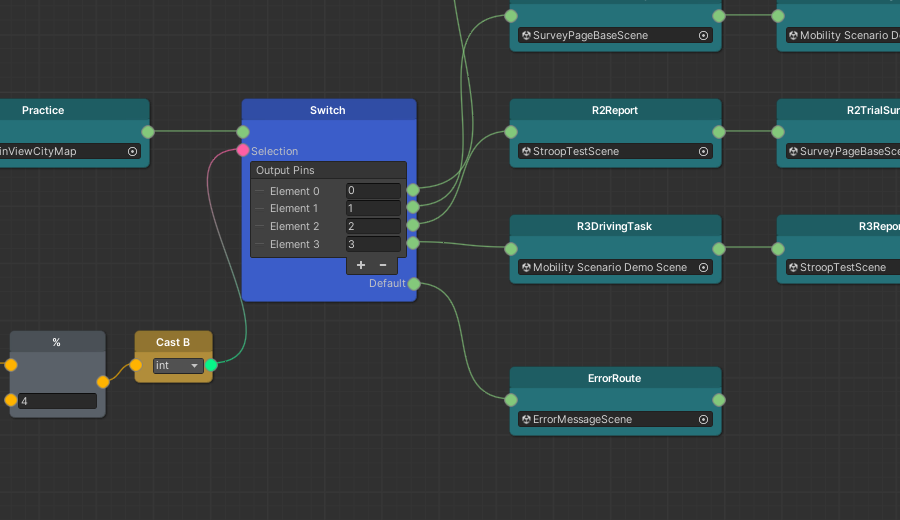Screen dimensions: 900x520
Task: Click Element 2 output port
Action: (413, 225)
